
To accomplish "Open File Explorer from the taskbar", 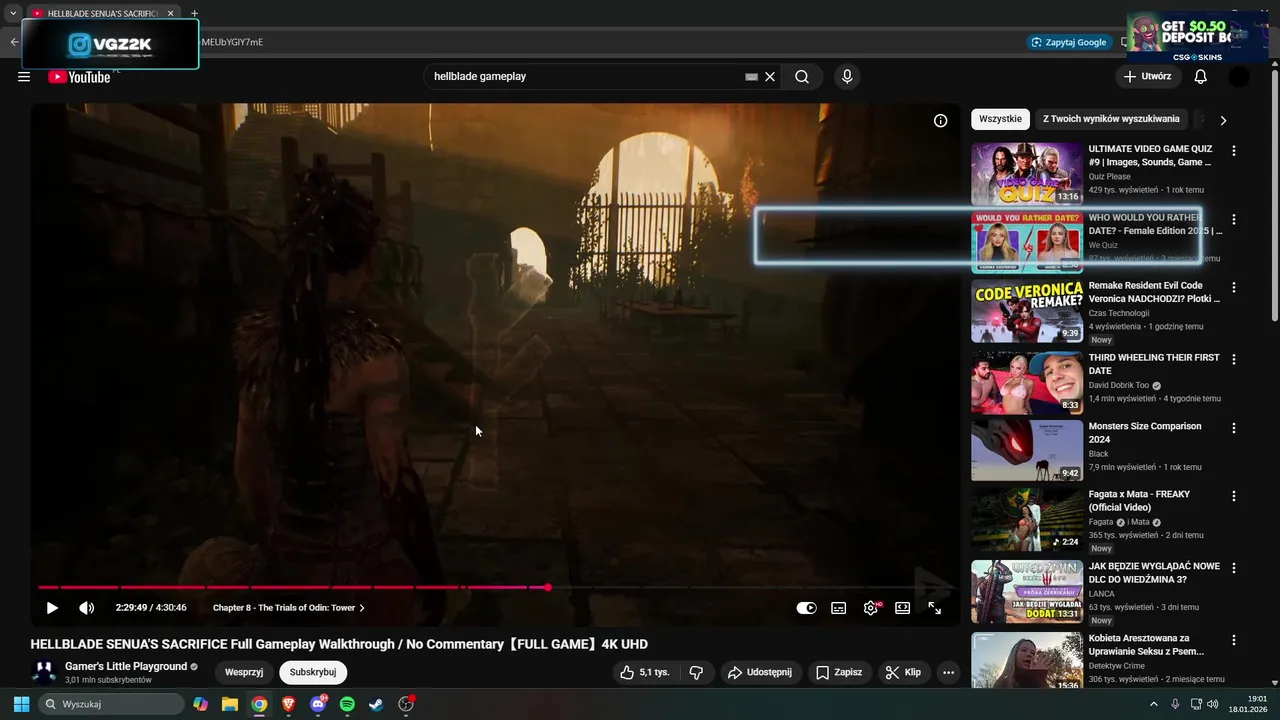I will tap(230, 704).
